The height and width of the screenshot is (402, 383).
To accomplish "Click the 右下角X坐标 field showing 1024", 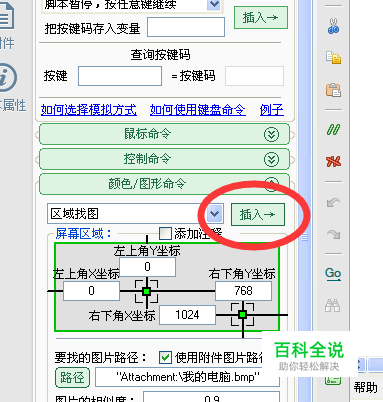I will pos(187,315).
